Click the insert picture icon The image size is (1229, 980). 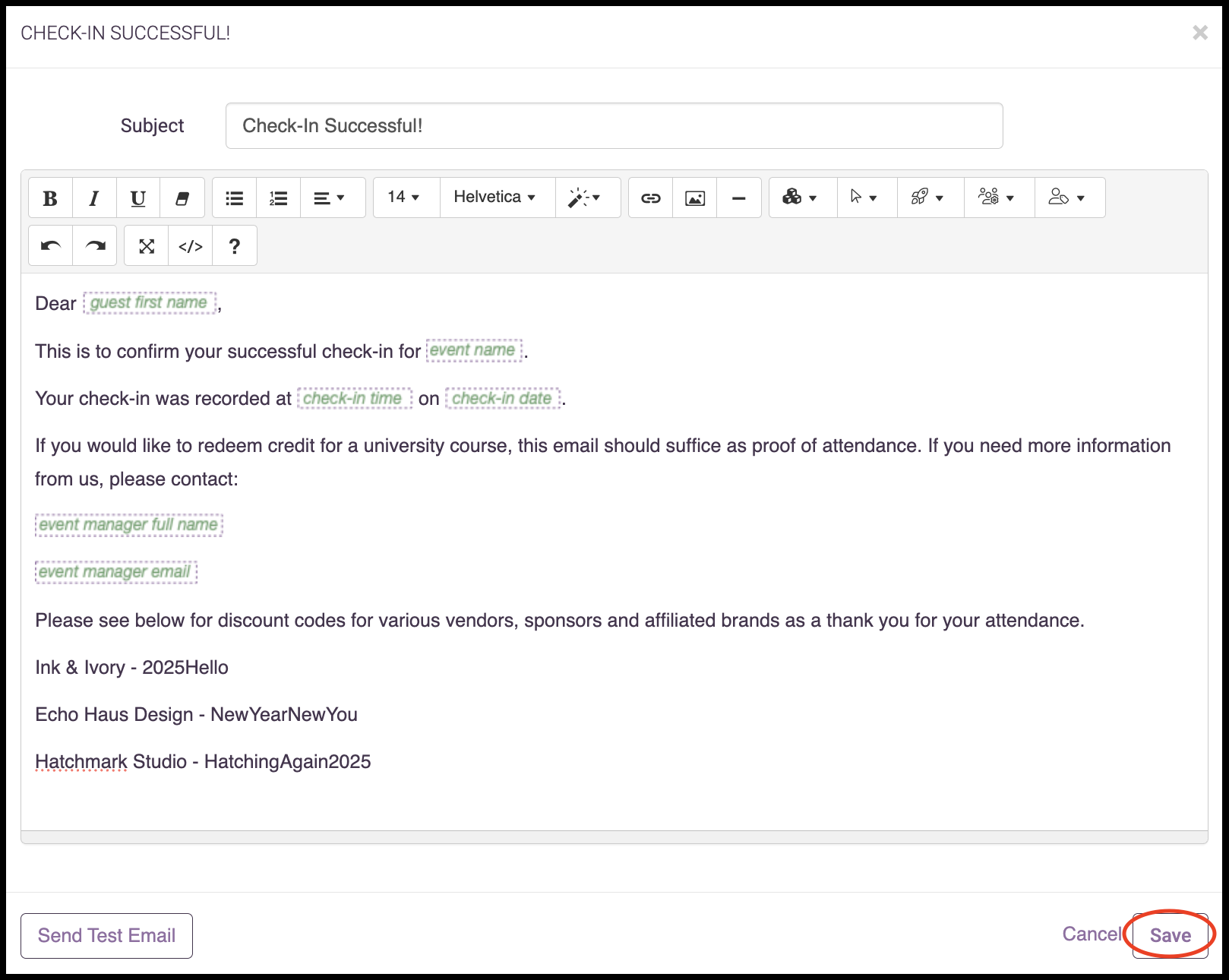point(695,198)
